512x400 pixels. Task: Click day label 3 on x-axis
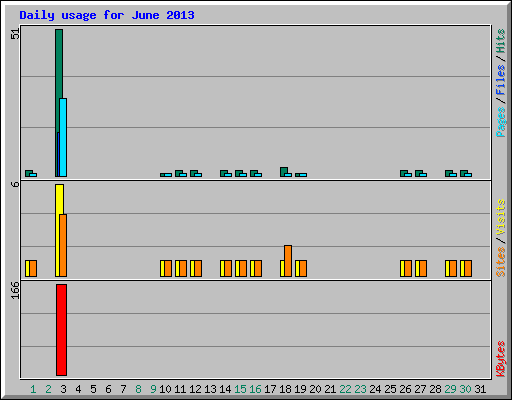pyautogui.click(x=63, y=389)
